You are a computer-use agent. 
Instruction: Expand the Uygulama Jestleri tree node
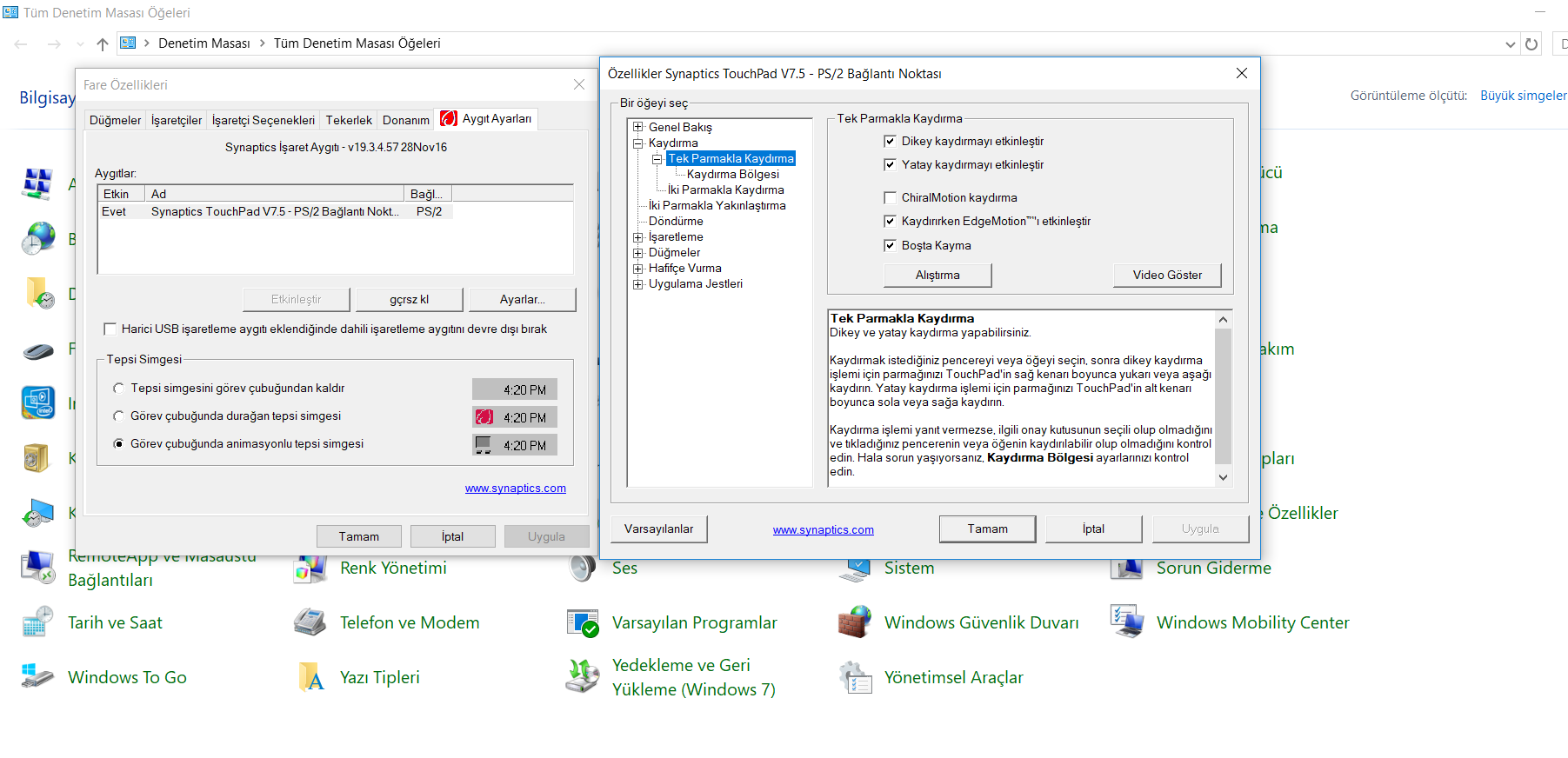click(x=638, y=283)
